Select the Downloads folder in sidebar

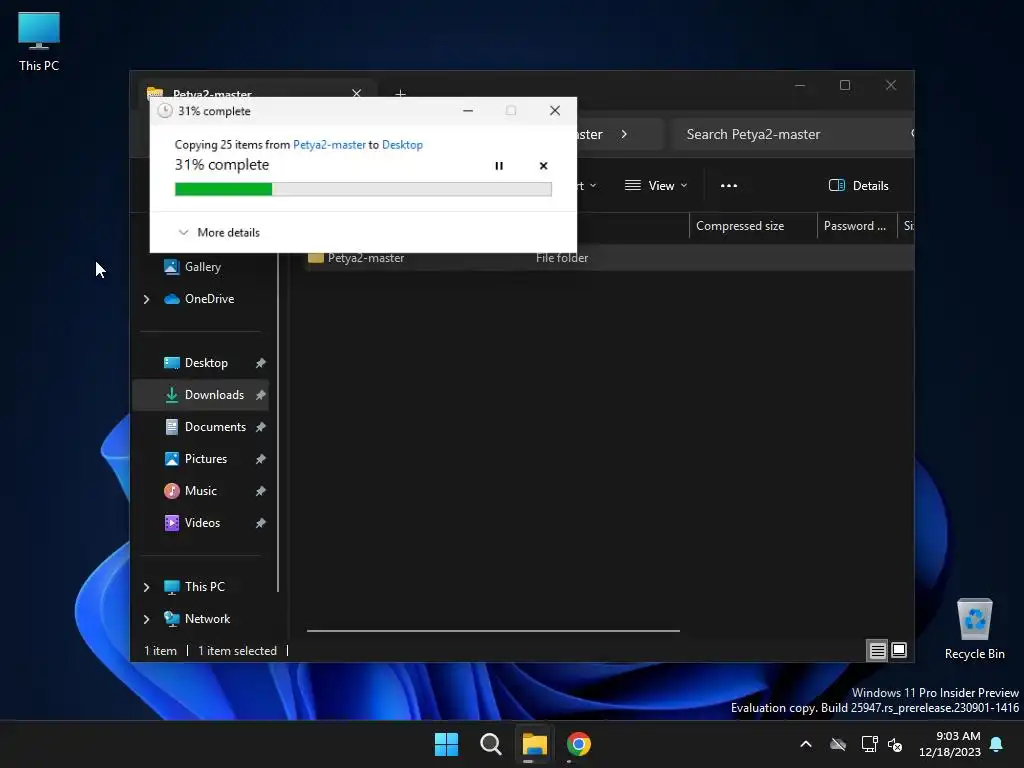point(200,395)
